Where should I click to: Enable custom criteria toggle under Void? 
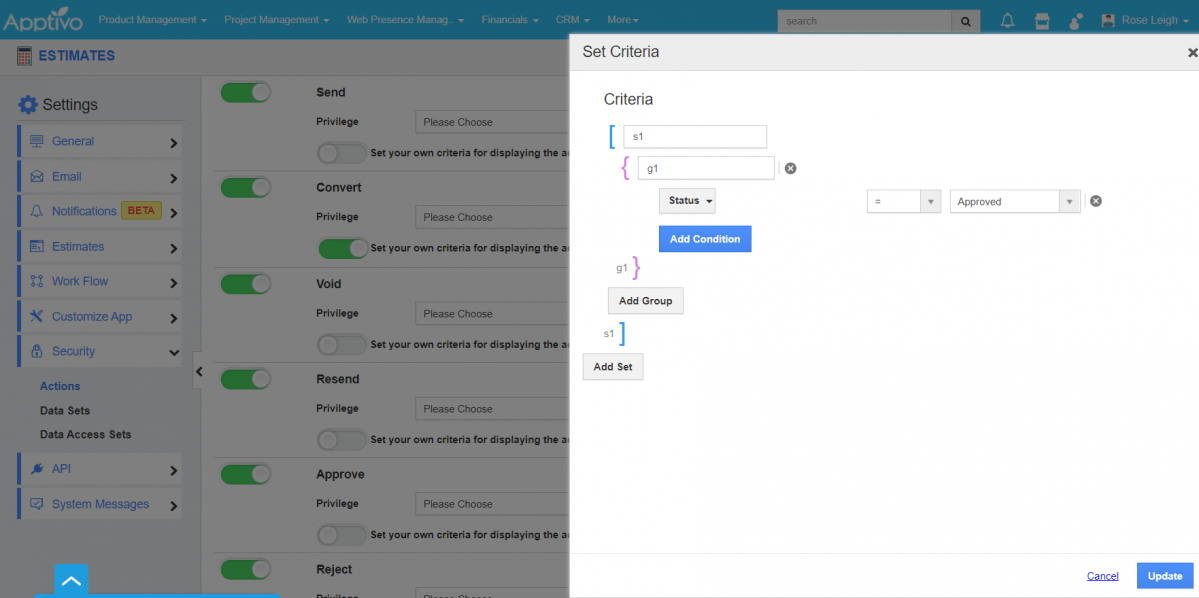point(342,344)
